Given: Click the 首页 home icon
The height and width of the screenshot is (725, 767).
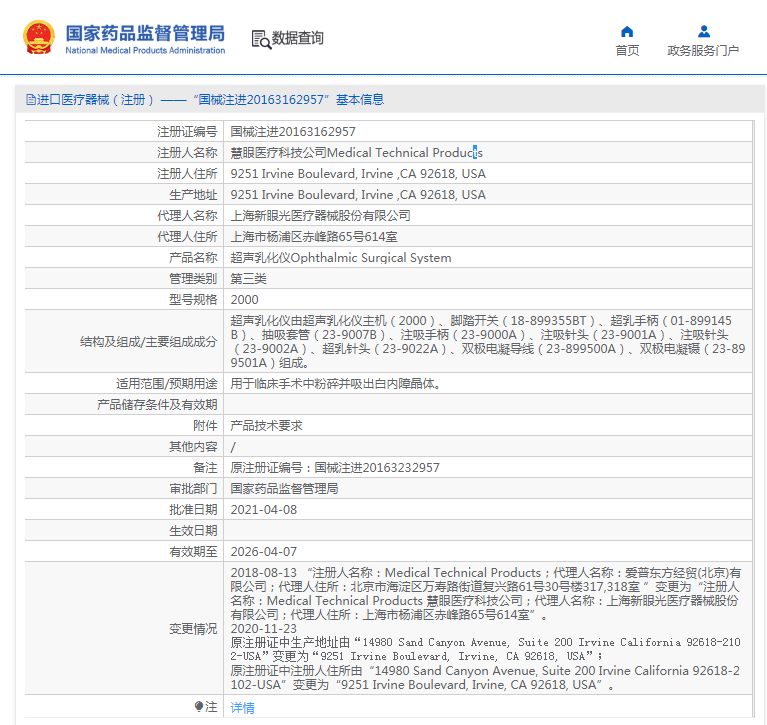Looking at the screenshot, I should (x=627, y=32).
